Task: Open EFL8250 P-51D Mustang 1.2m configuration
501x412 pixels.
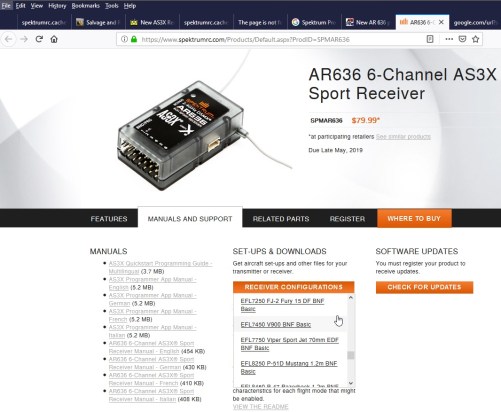Action: (x=289, y=367)
